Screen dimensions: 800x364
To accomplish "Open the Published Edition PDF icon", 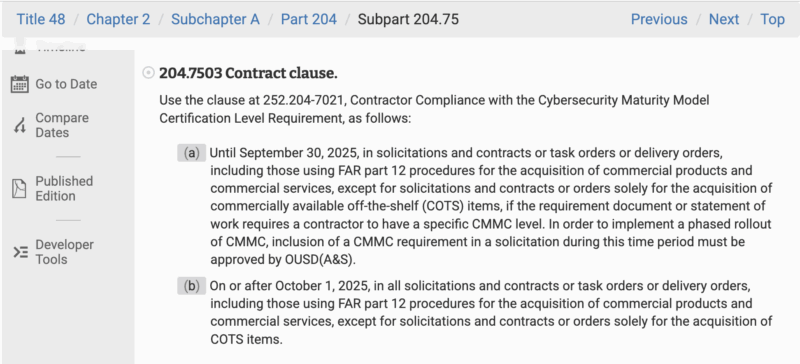I will coord(19,188).
